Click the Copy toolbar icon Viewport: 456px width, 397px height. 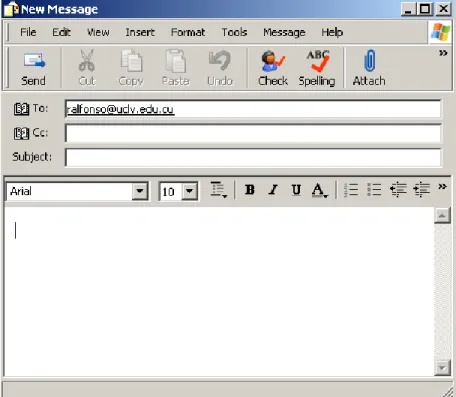131,61
